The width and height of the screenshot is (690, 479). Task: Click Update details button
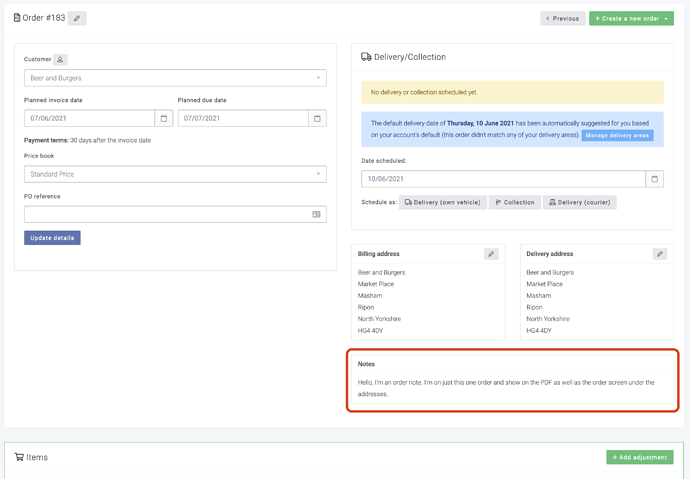[x=52, y=238]
